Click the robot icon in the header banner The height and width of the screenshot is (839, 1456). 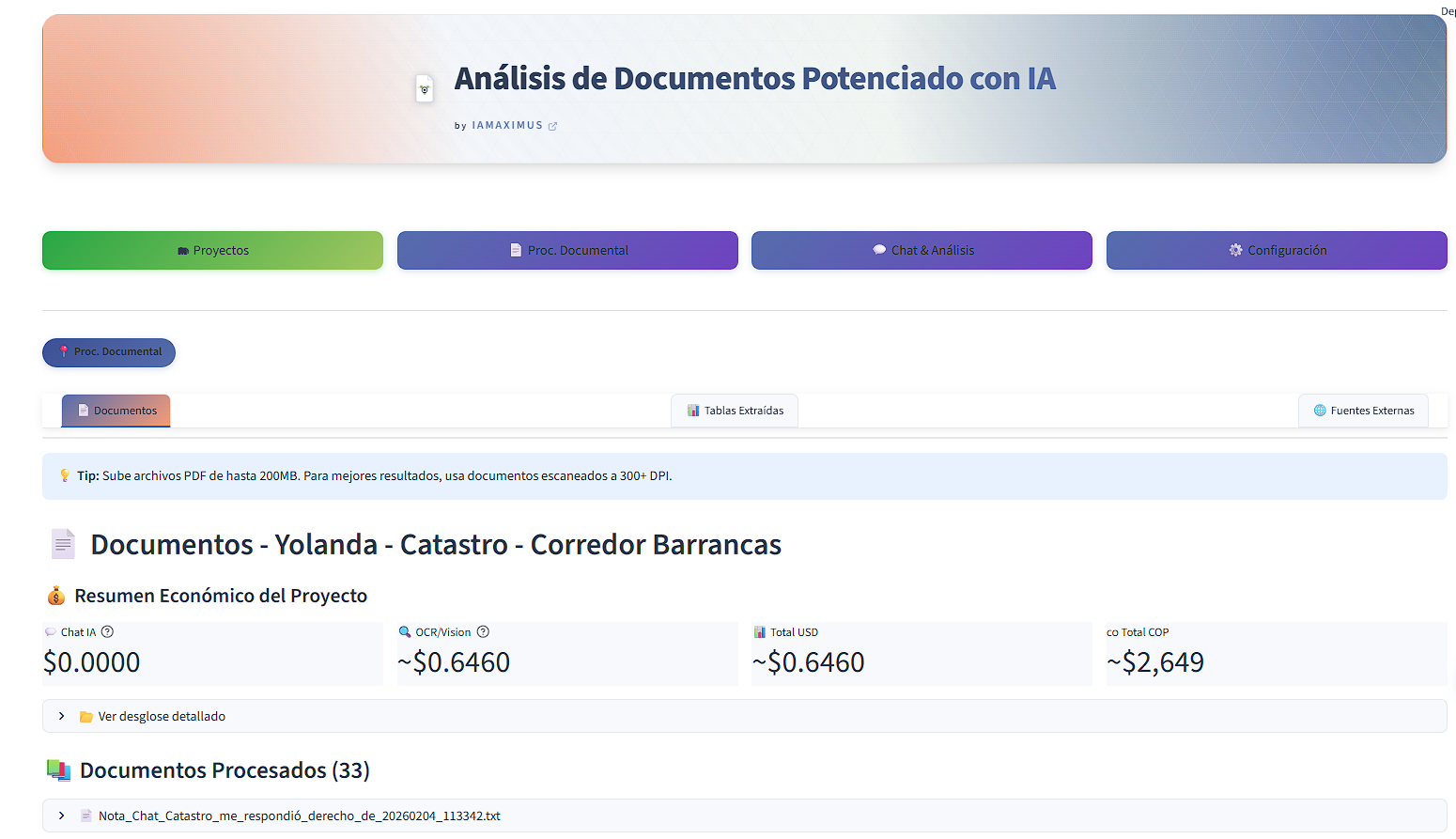[425, 87]
